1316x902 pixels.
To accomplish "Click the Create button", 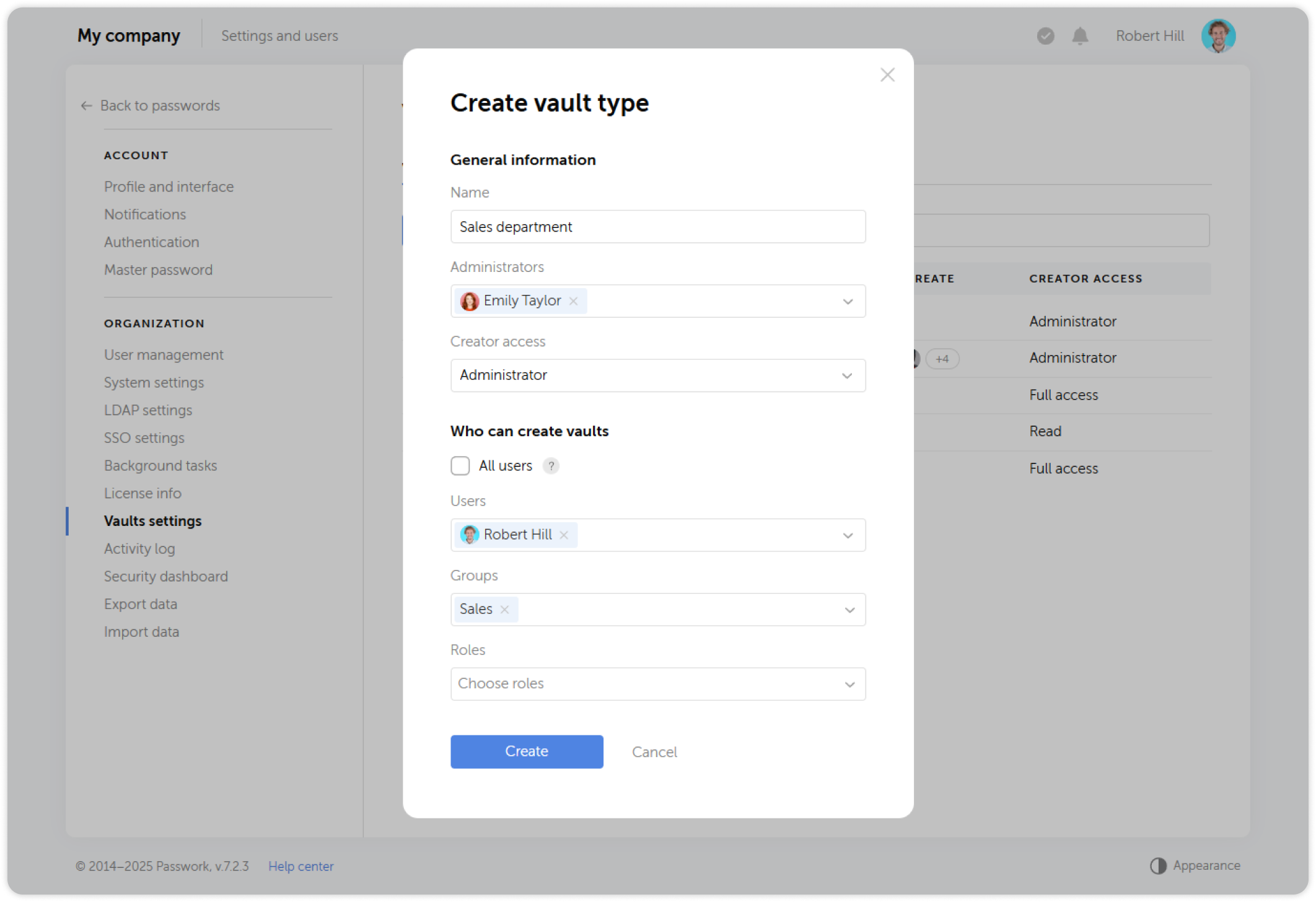I will point(526,751).
